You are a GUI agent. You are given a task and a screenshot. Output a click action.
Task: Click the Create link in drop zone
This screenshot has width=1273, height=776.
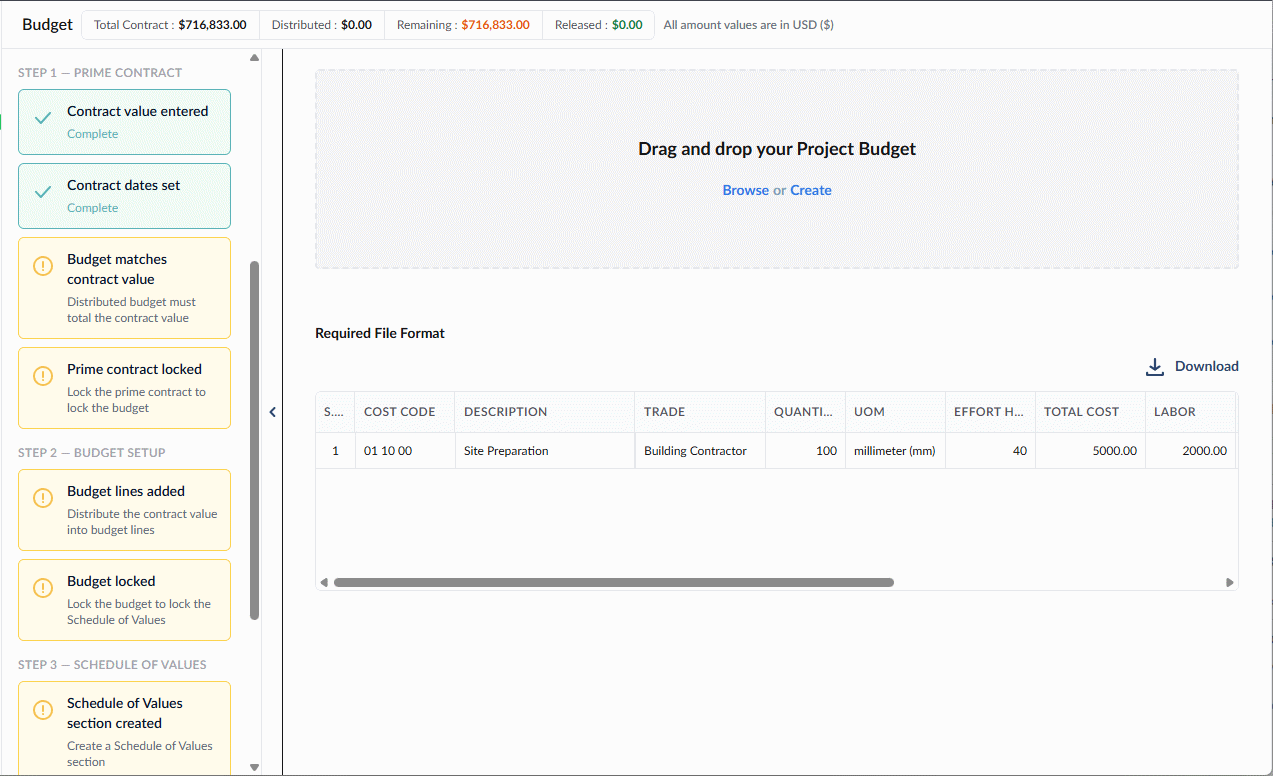(x=811, y=190)
